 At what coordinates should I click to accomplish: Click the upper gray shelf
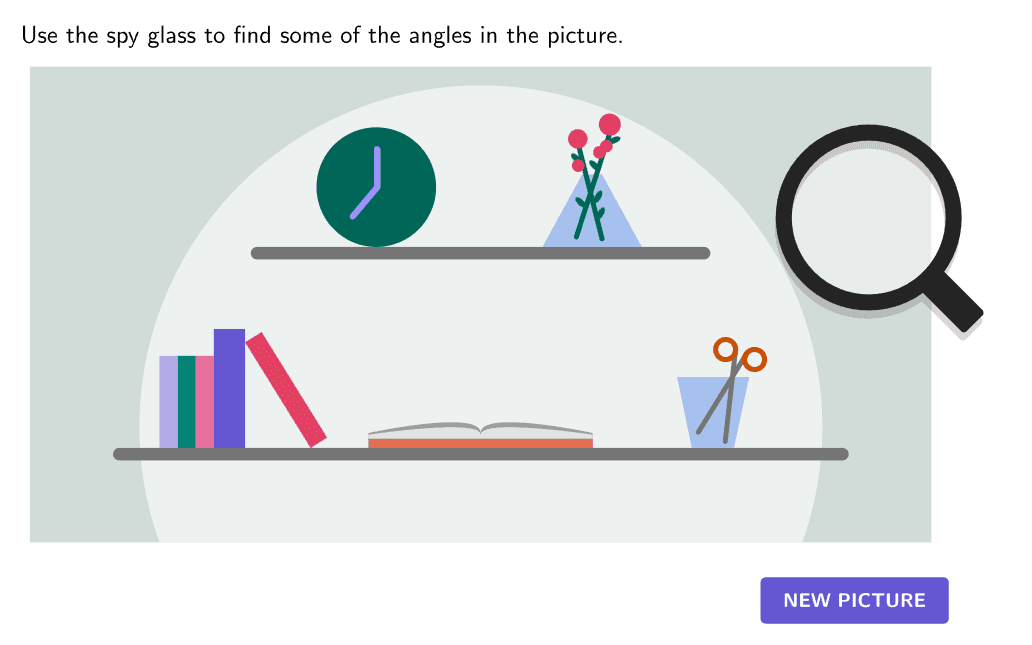[480, 253]
